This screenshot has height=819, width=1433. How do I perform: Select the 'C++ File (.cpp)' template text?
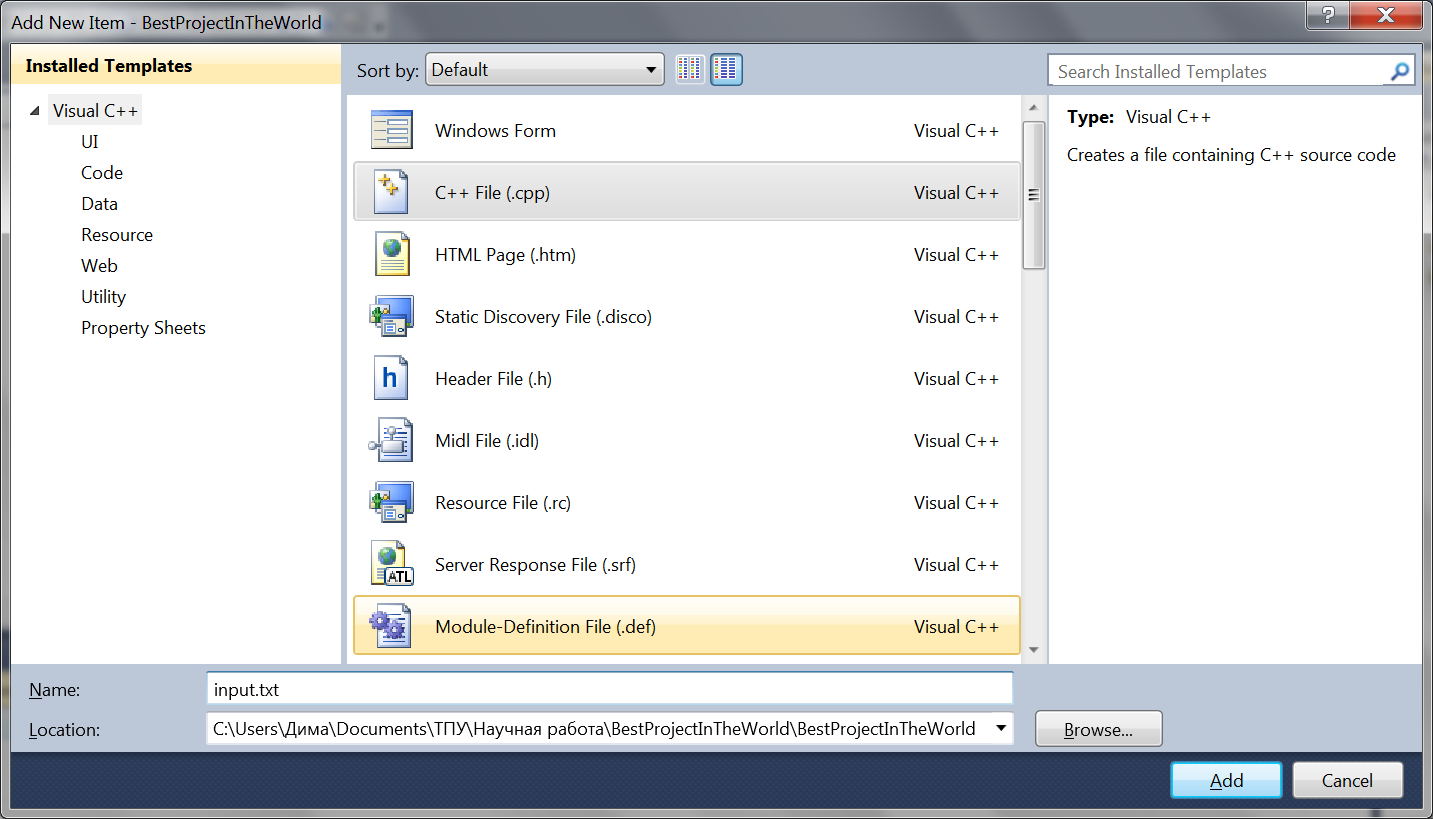click(x=493, y=193)
